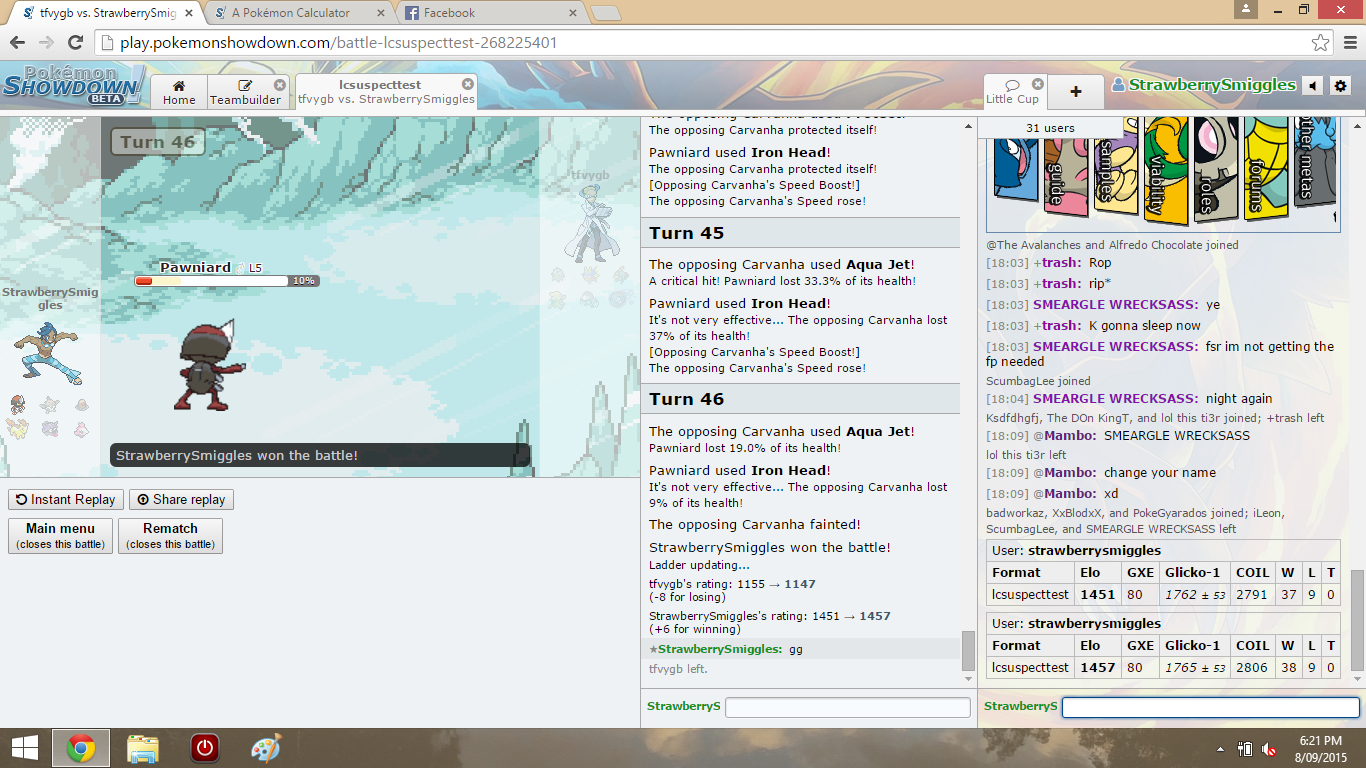Close the lcsuspecttest battle tab
The height and width of the screenshot is (768, 1366).
[468, 84]
